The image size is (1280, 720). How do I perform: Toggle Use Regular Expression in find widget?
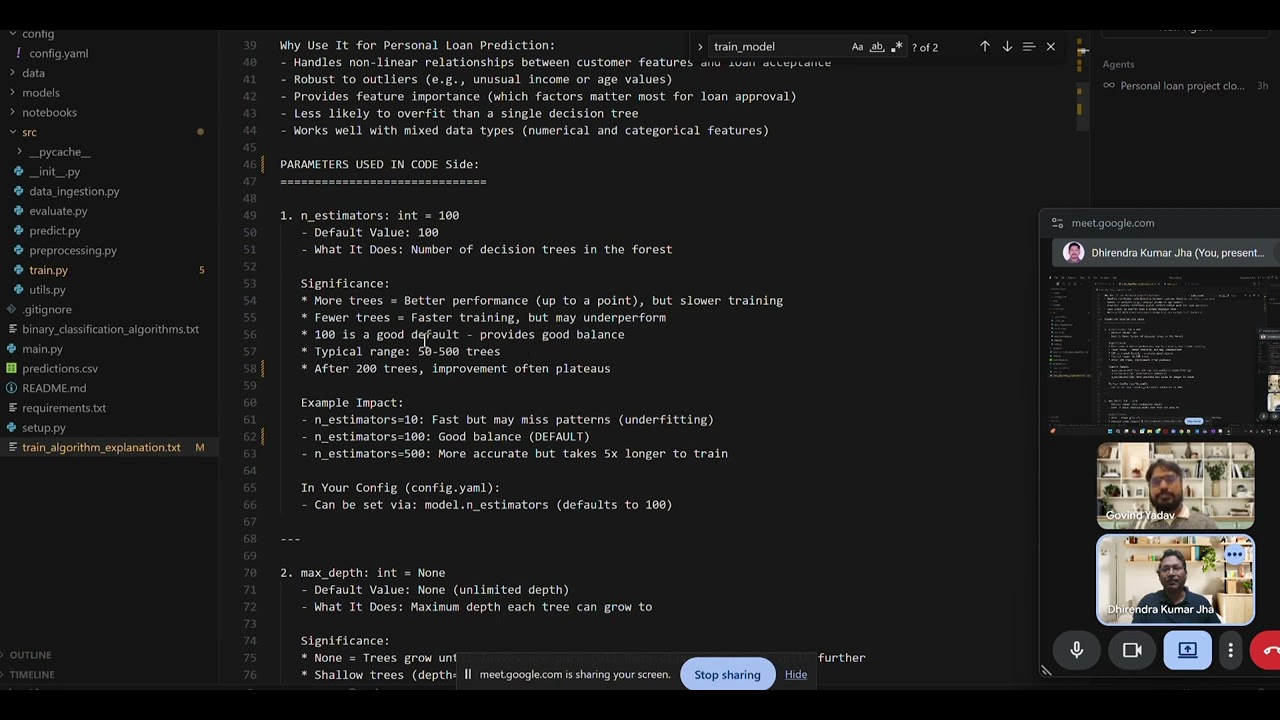click(x=896, y=47)
